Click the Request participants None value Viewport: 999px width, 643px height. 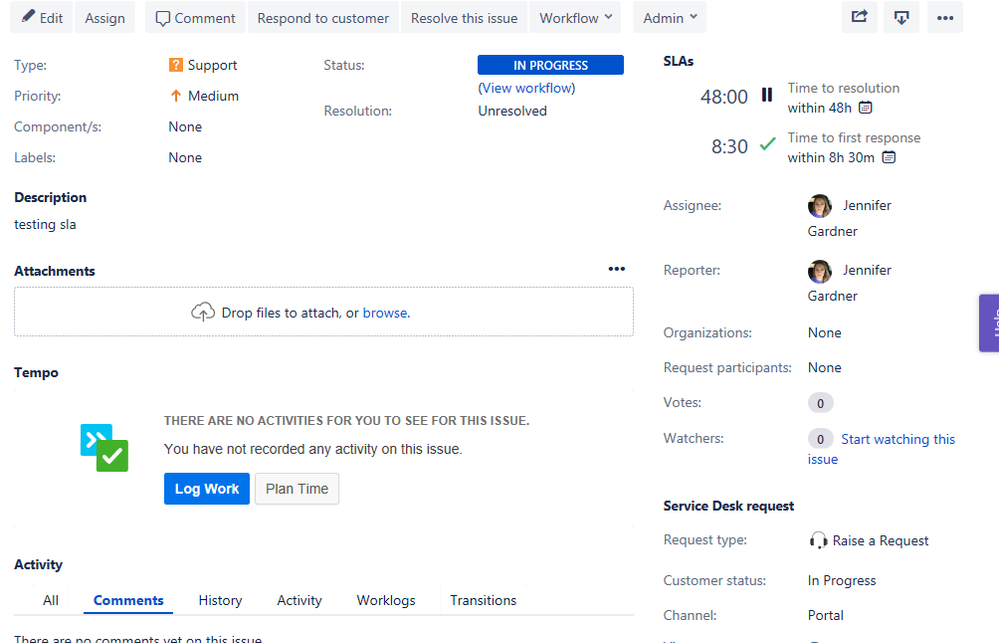click(x=824, y=368)
